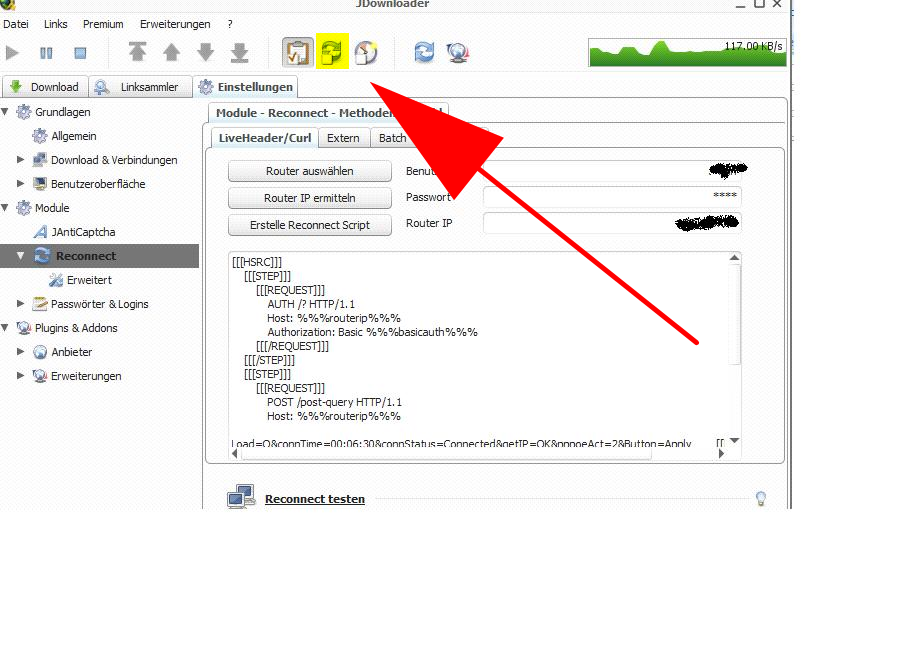
Task: Switch to the Extern tab
Action: 343,138
